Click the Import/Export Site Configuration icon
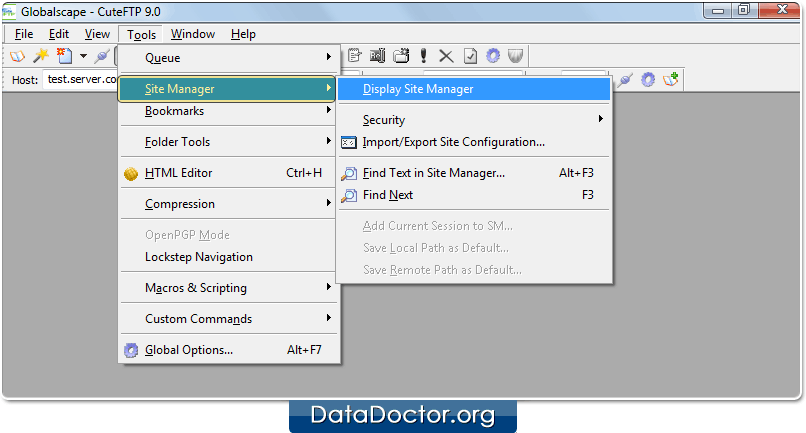 349,142
